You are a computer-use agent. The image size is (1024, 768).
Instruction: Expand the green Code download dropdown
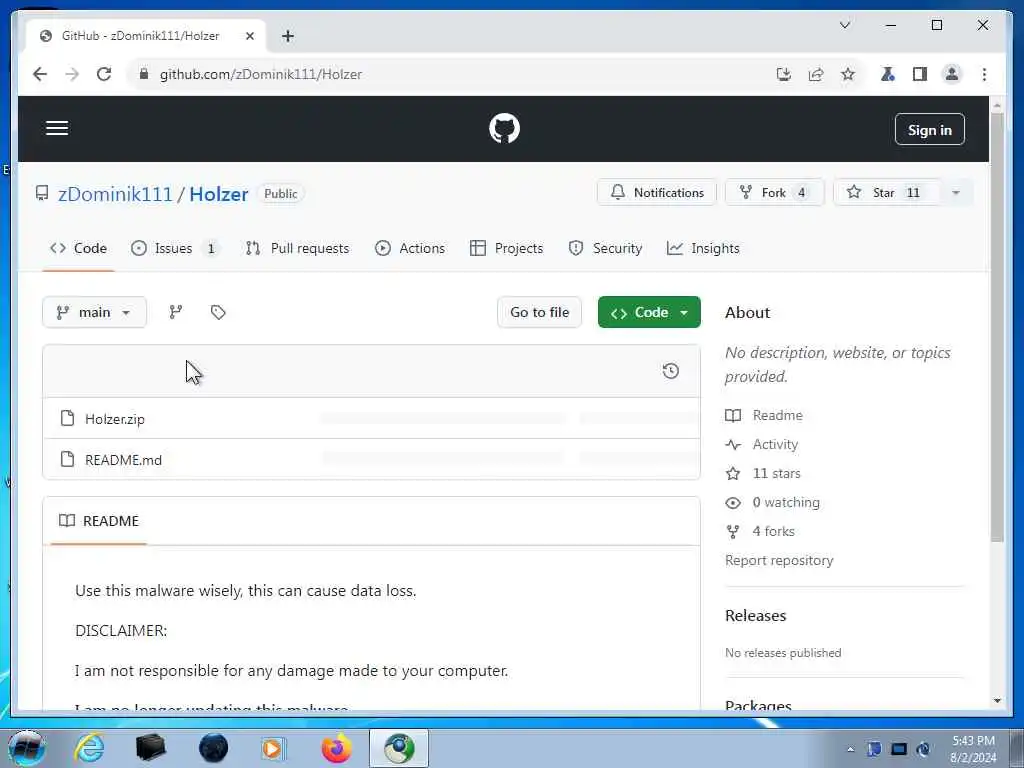[x=649, y=312]
